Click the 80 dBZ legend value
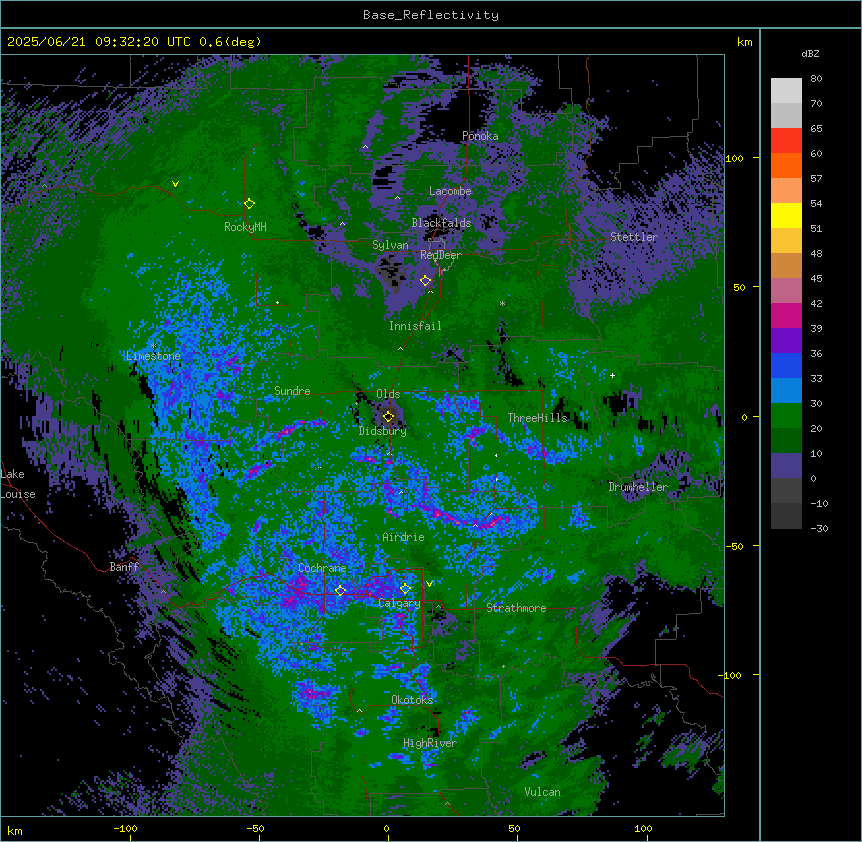This screenshot has width=862, height=842. (x=816, y=79)
